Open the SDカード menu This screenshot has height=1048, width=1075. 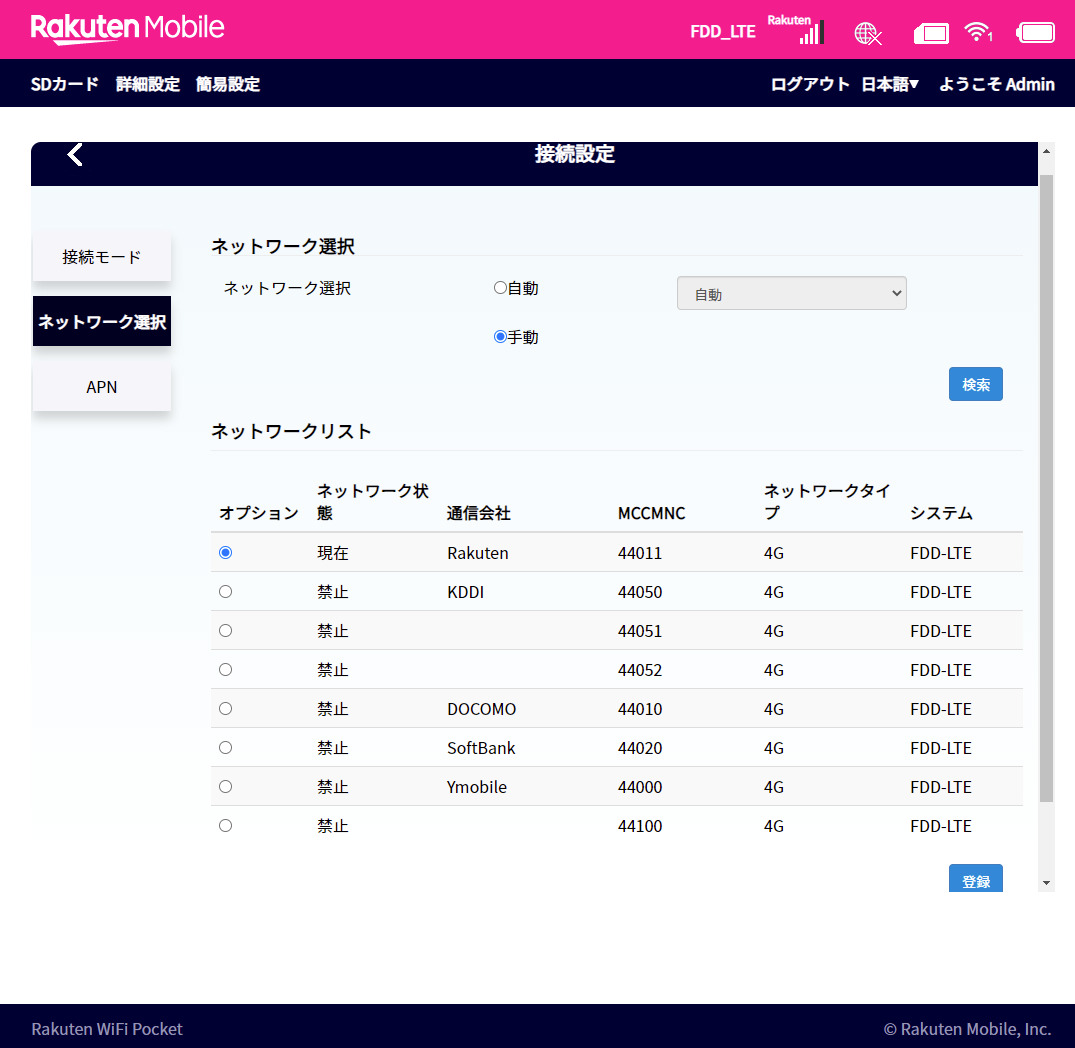pyautogui.click(x=65, y=84)
